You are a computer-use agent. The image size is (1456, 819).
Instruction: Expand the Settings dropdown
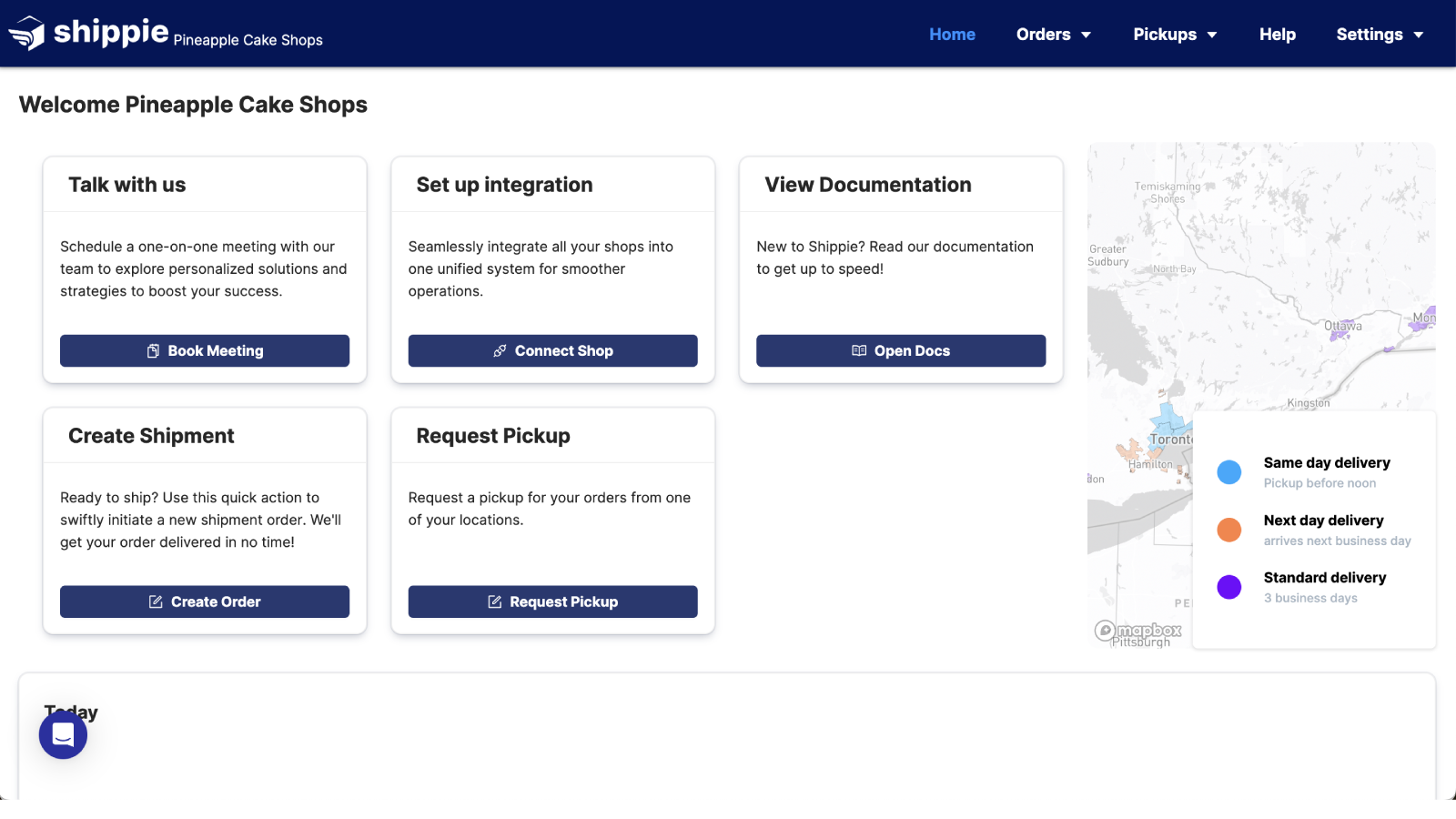click(x=1380, y=34)
